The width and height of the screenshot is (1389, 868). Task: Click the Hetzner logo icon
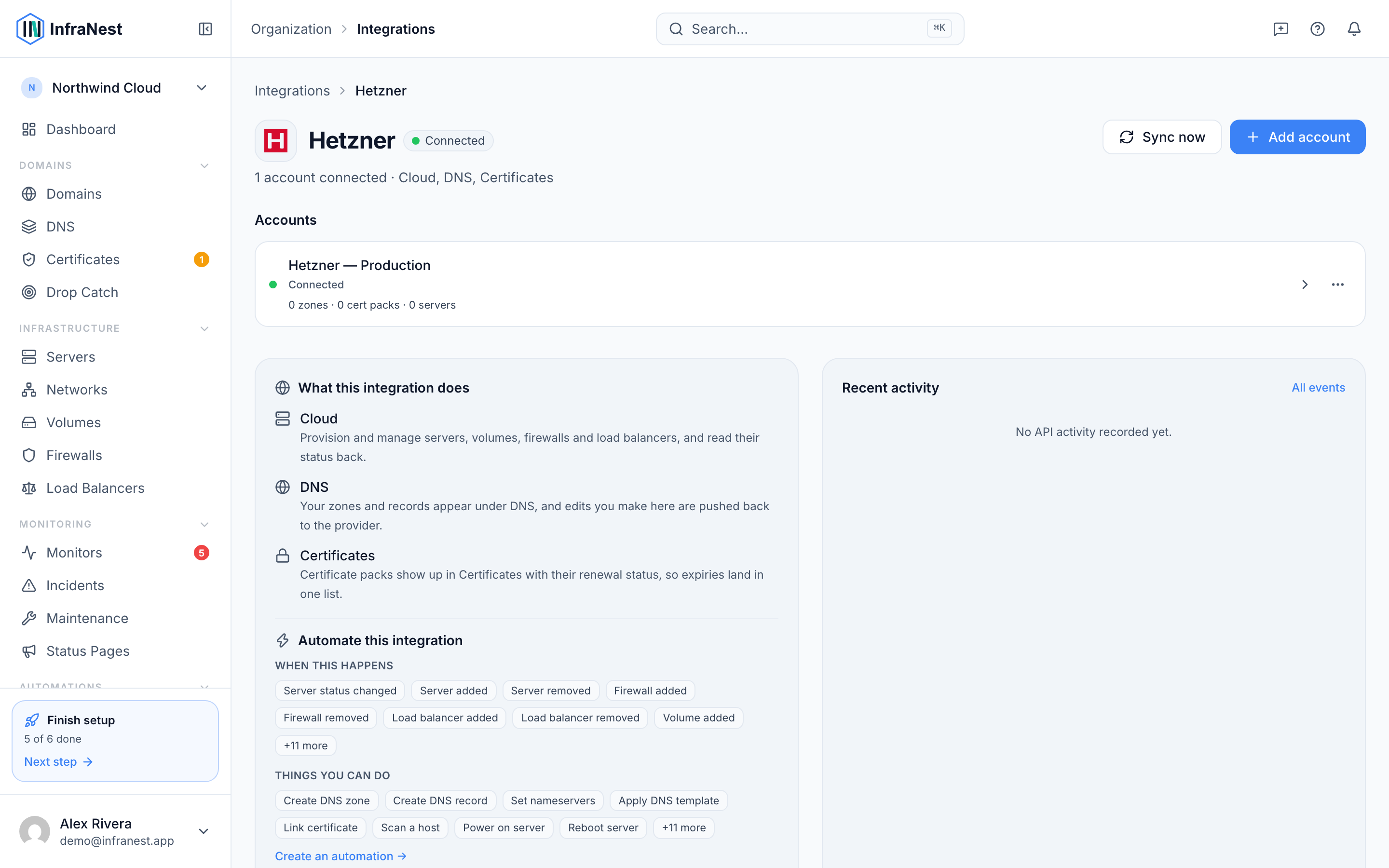[275, 141]
